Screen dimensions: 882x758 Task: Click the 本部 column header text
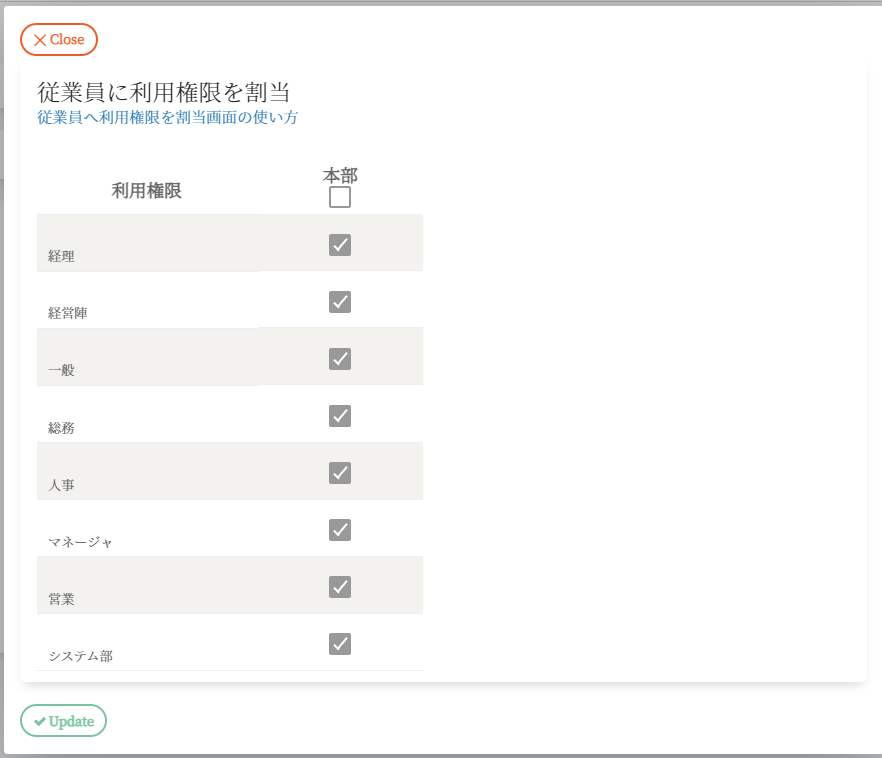(x=340, y=175)
